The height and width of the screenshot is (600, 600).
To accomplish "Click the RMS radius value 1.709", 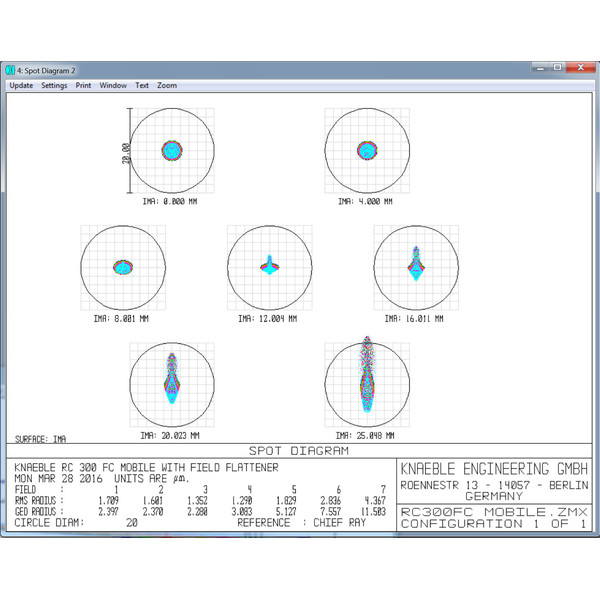I will [x=108, y=501].
